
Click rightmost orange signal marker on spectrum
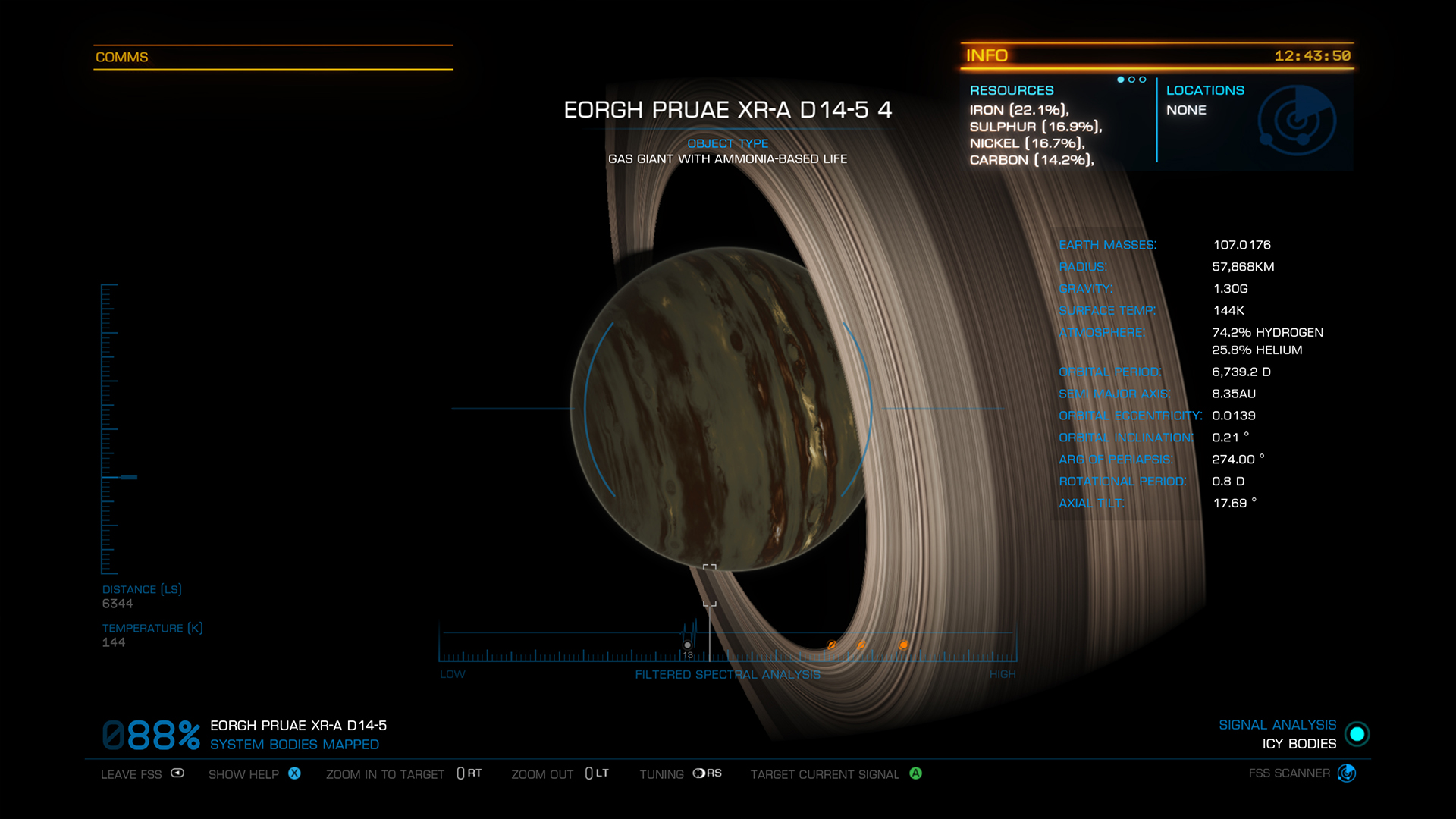[903, 645]
